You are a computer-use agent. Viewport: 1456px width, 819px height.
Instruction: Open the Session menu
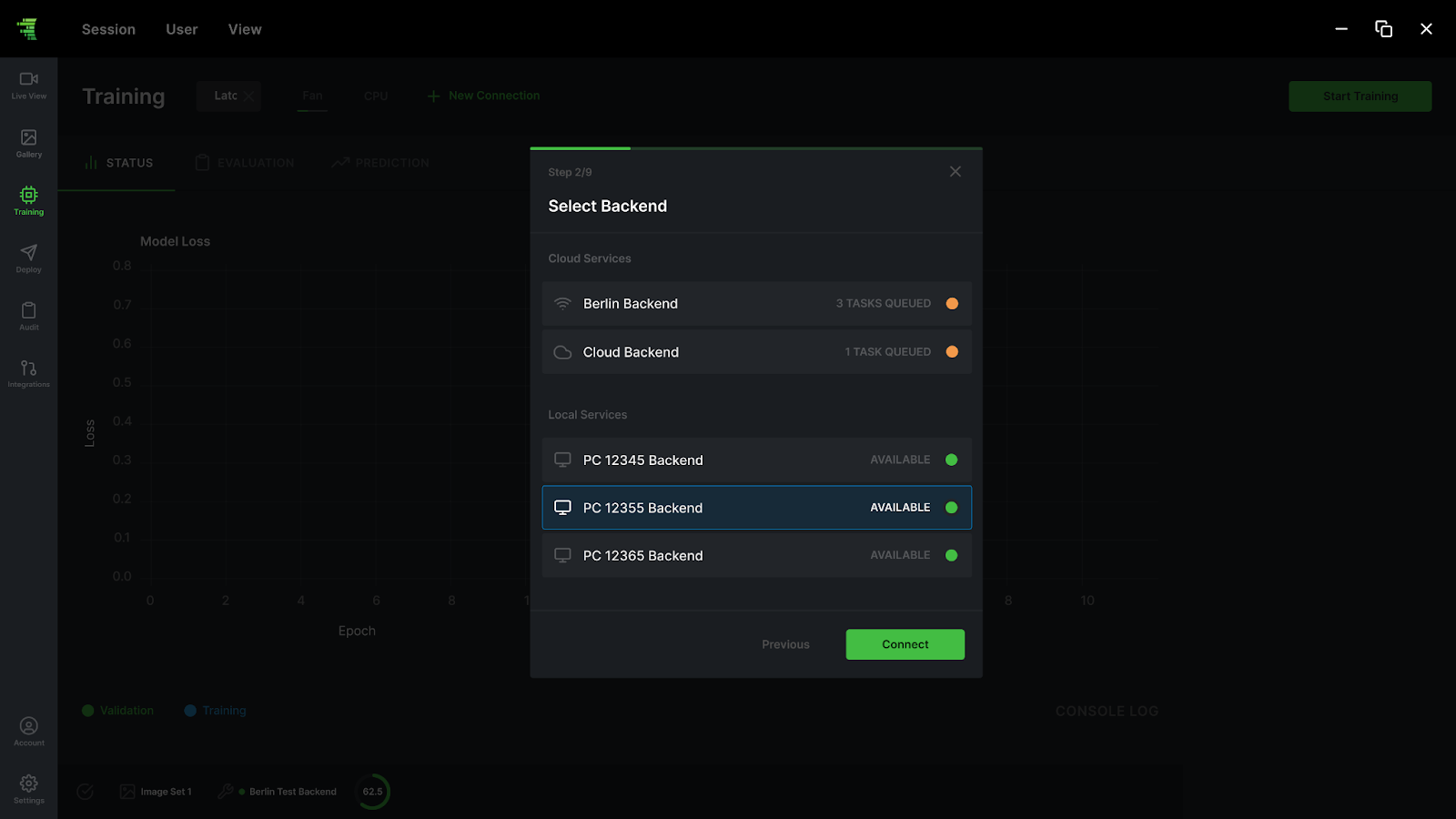pyautogui.click(x=108, y=29)
